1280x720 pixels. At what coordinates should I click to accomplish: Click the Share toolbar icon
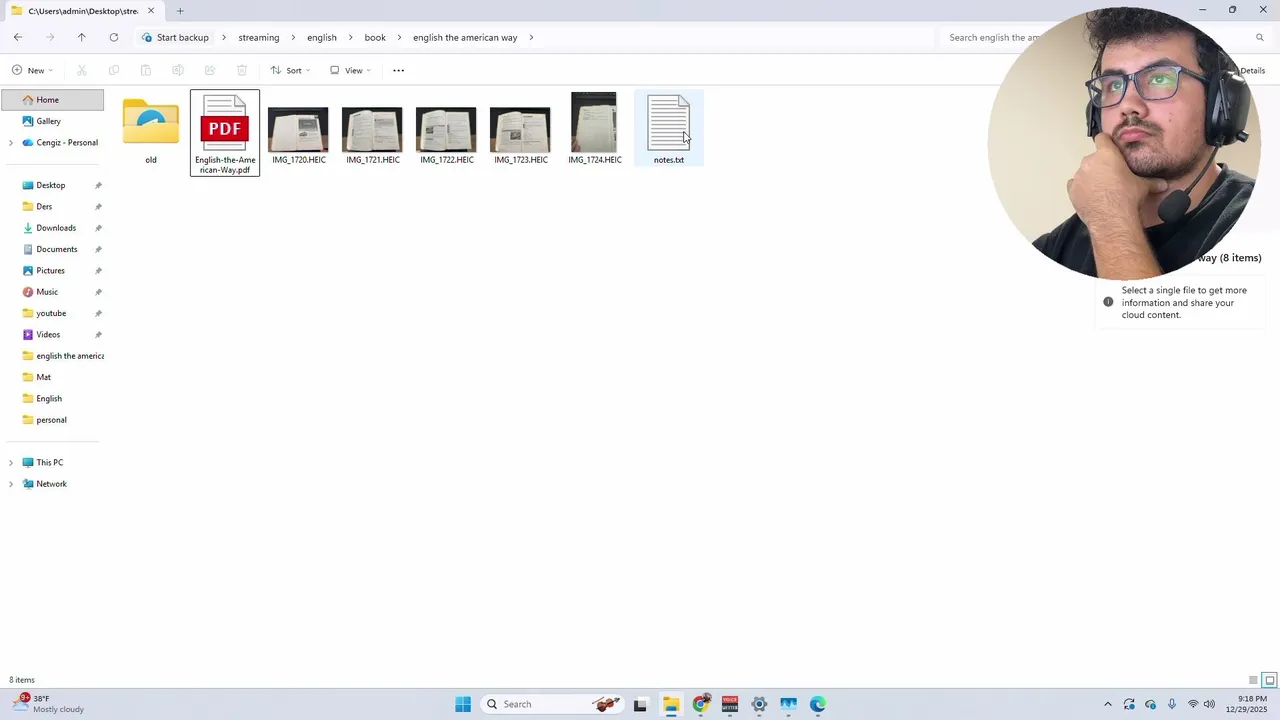(210, 70)
